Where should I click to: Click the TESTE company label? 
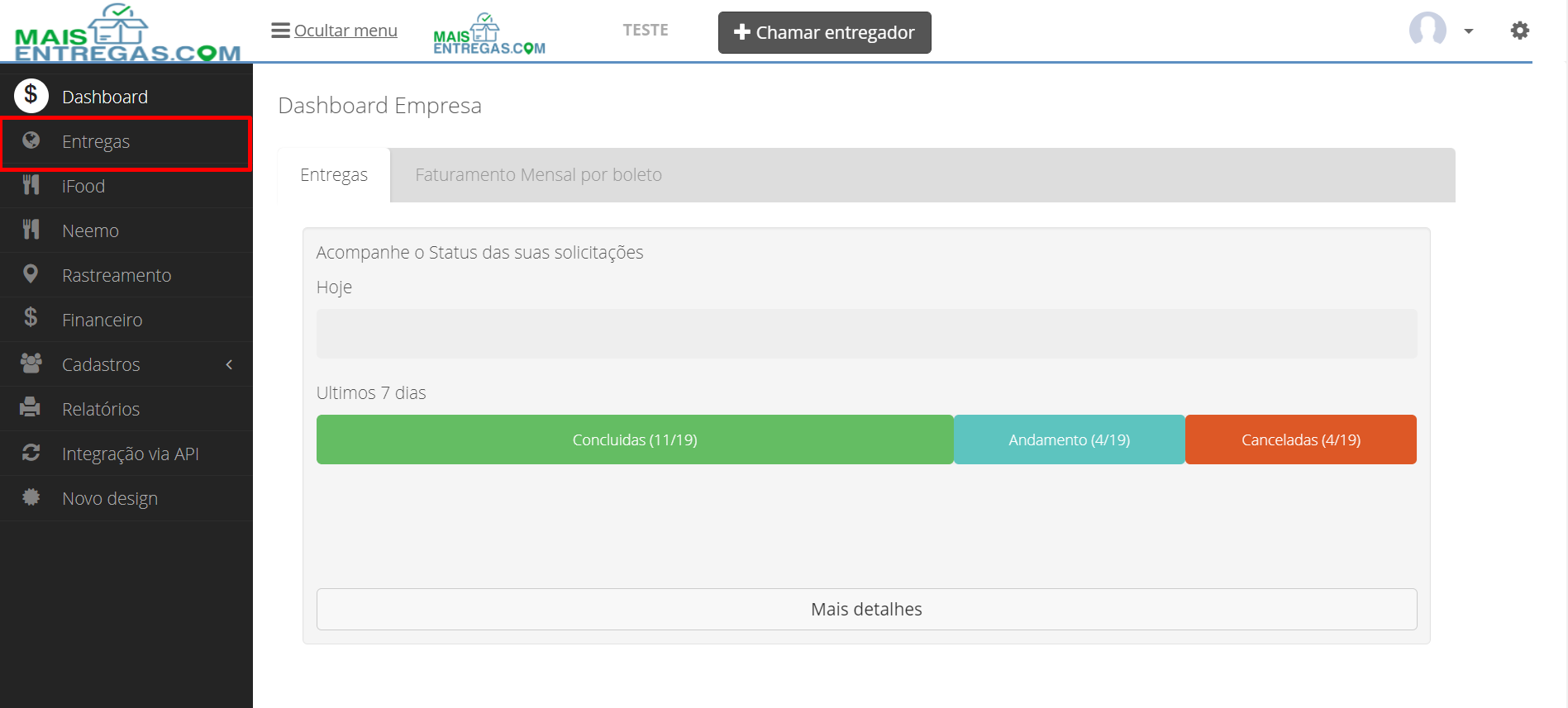[x=646, y=30]
